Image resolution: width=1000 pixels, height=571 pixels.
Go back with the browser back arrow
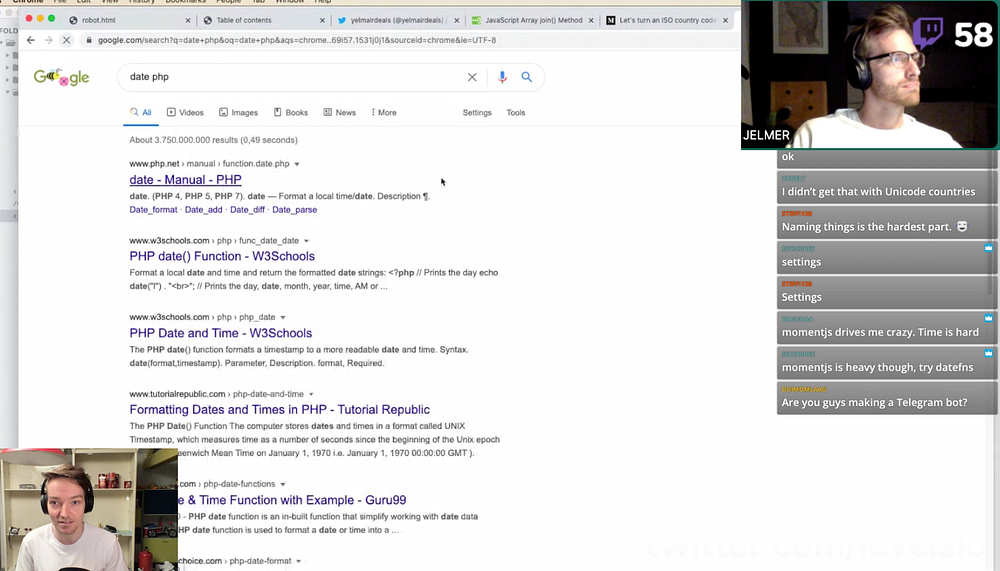pos(31,40)
